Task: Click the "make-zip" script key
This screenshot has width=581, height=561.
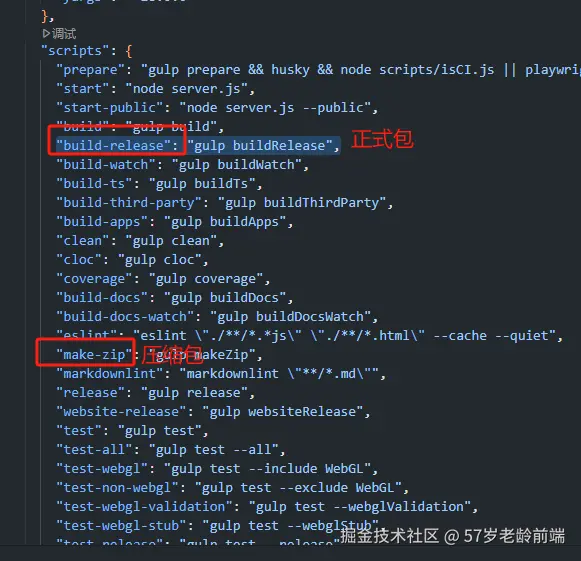Action: [94, 355]
